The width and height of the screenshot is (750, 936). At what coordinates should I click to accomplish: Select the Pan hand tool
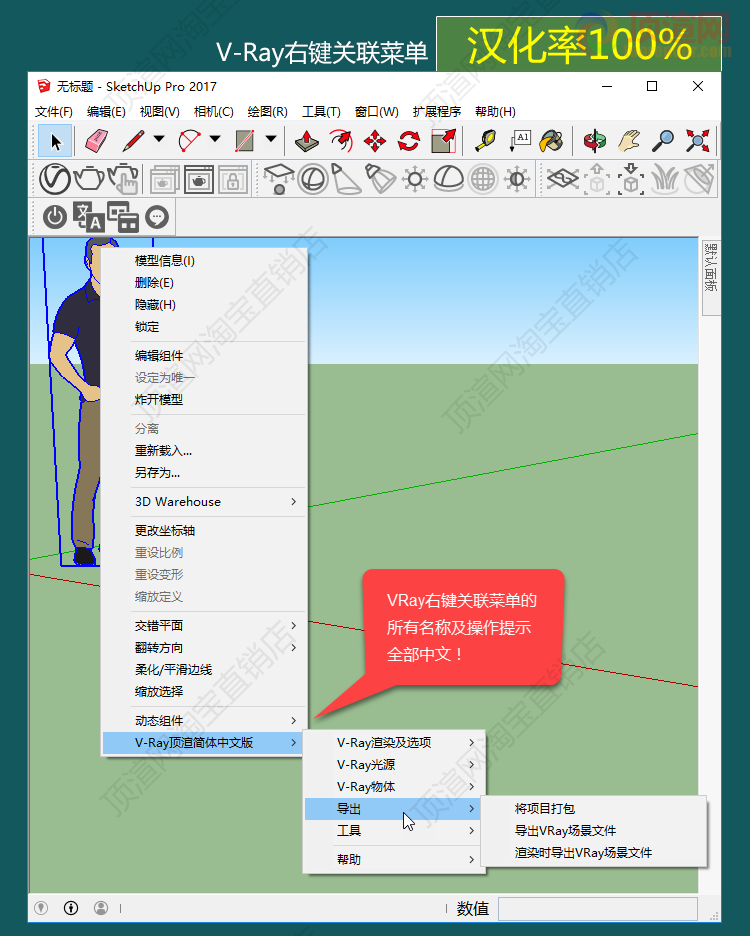(629, 141)
